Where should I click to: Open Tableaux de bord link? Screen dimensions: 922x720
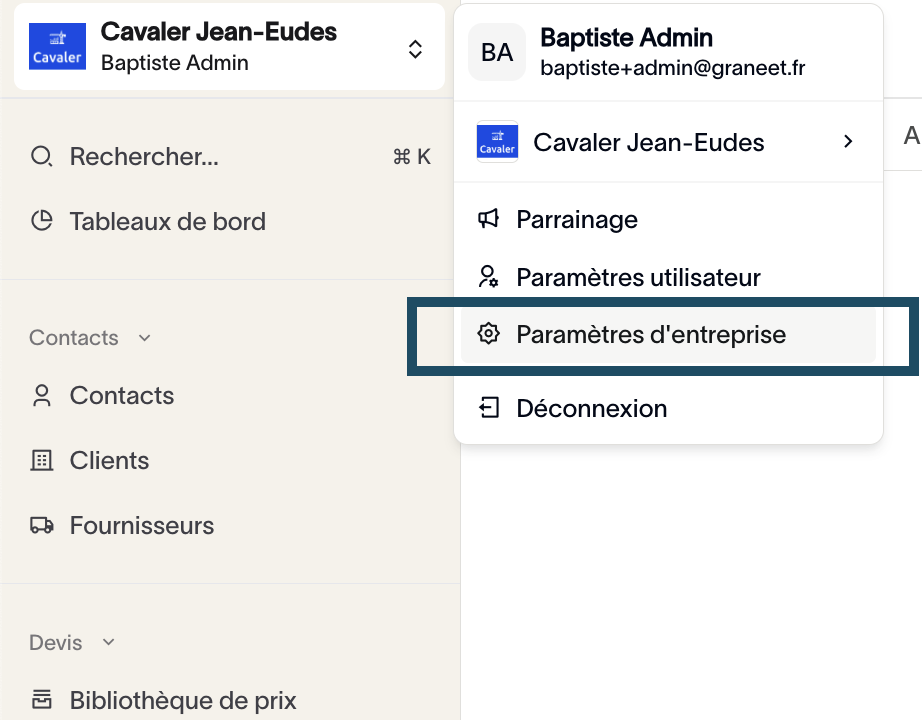coord(167,221)
